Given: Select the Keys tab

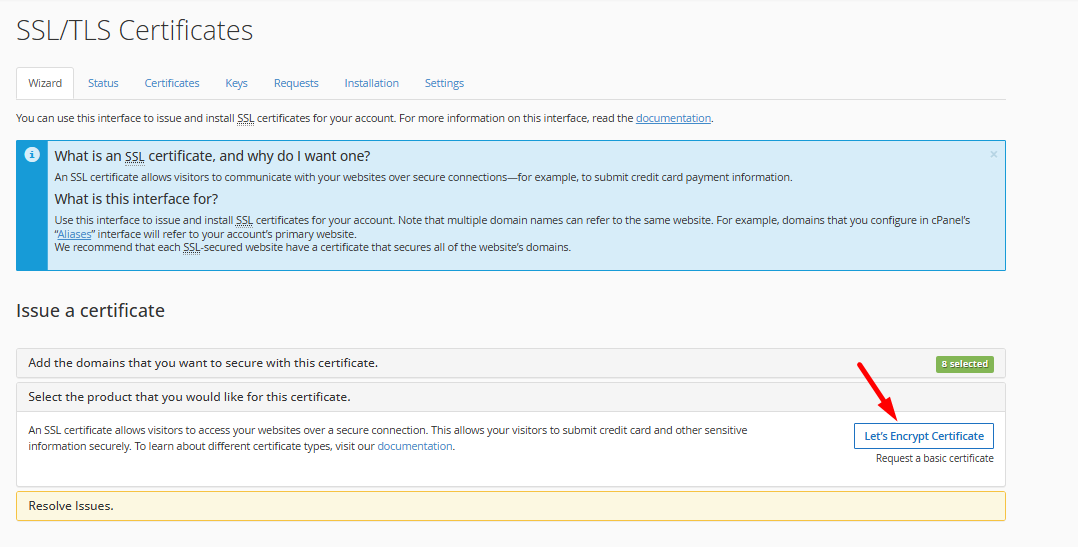Looking at the screenshot, I should (236, 83).
